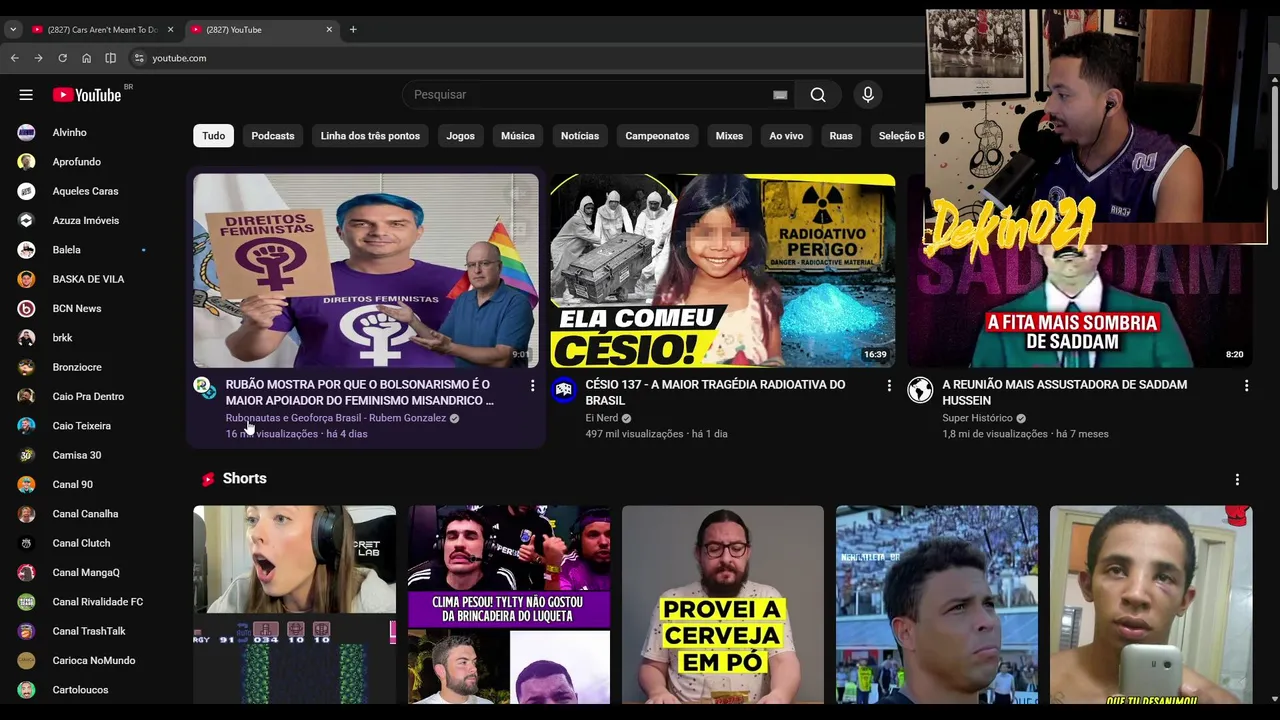Open Rubão Bolsonarismo video title link

360,392
